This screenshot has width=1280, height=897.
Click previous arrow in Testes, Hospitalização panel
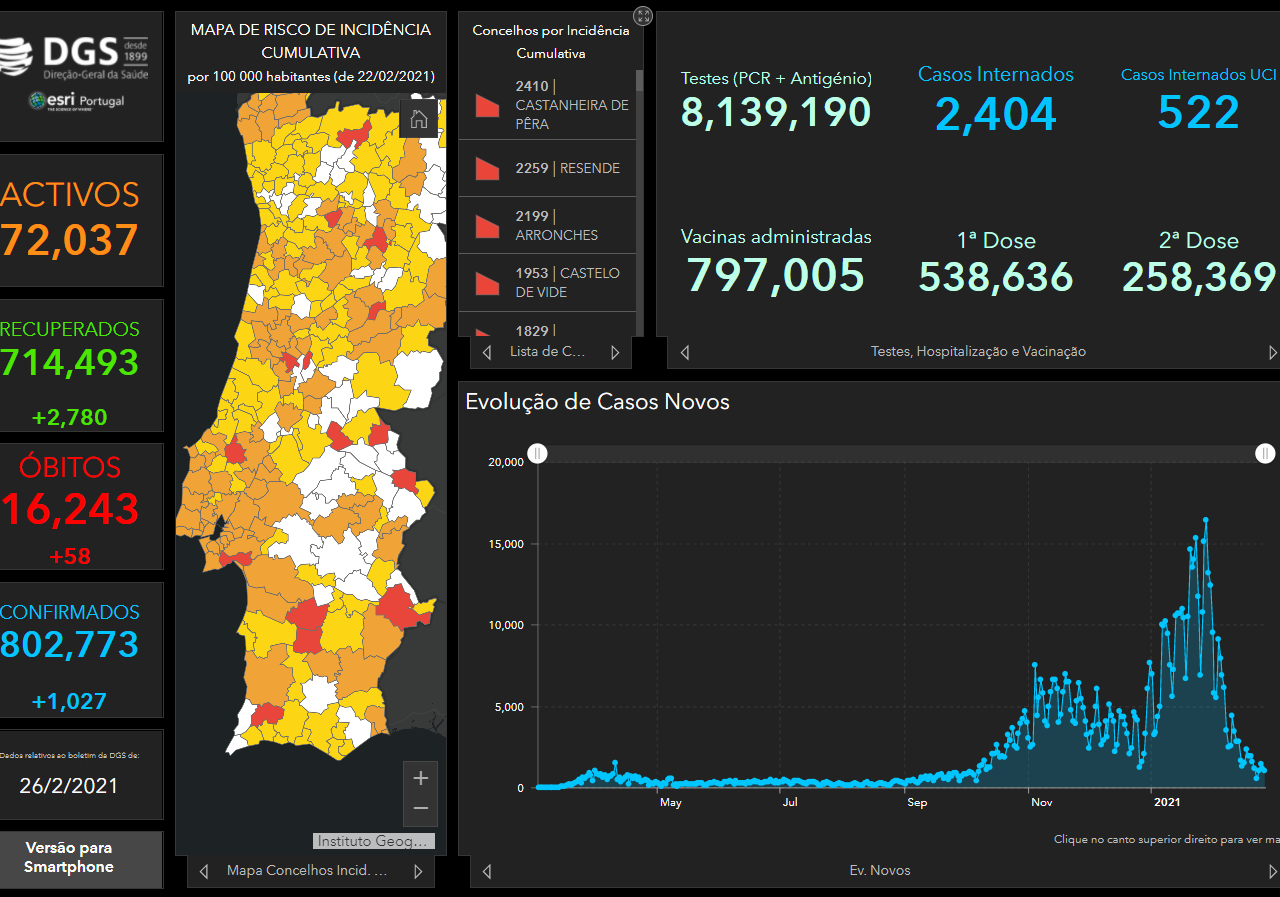tap(685, 352)
